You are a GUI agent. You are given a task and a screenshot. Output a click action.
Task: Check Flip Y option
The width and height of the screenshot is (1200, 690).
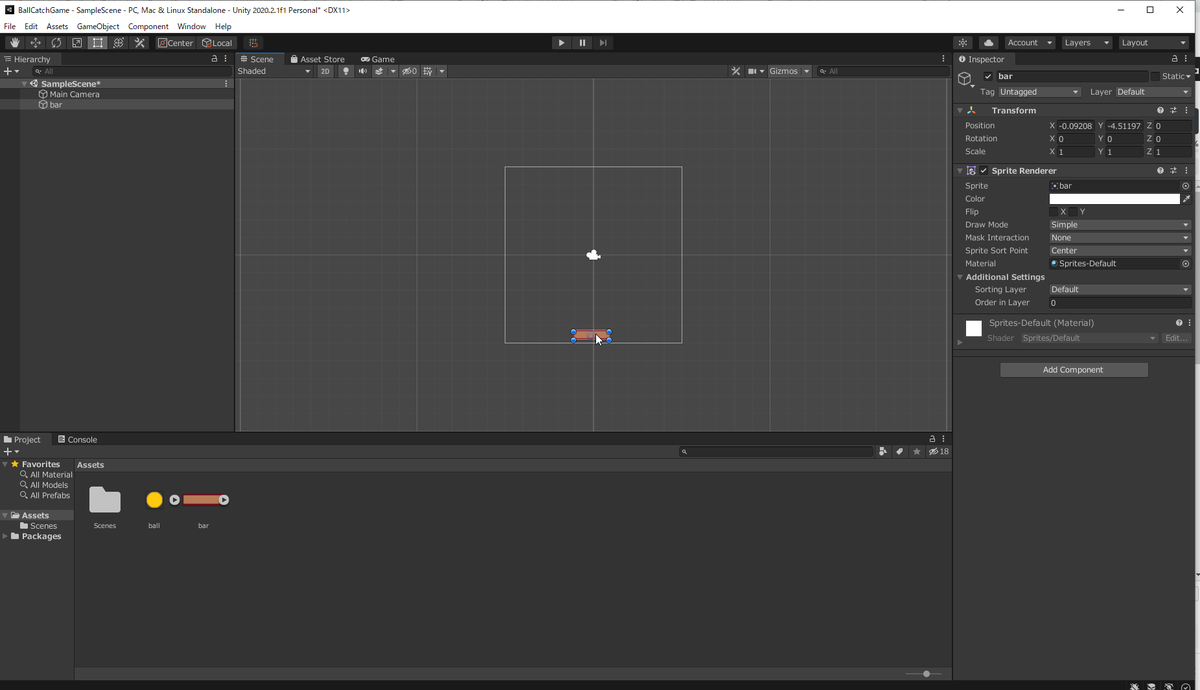pyautogui.click(x=1075, y=212)
